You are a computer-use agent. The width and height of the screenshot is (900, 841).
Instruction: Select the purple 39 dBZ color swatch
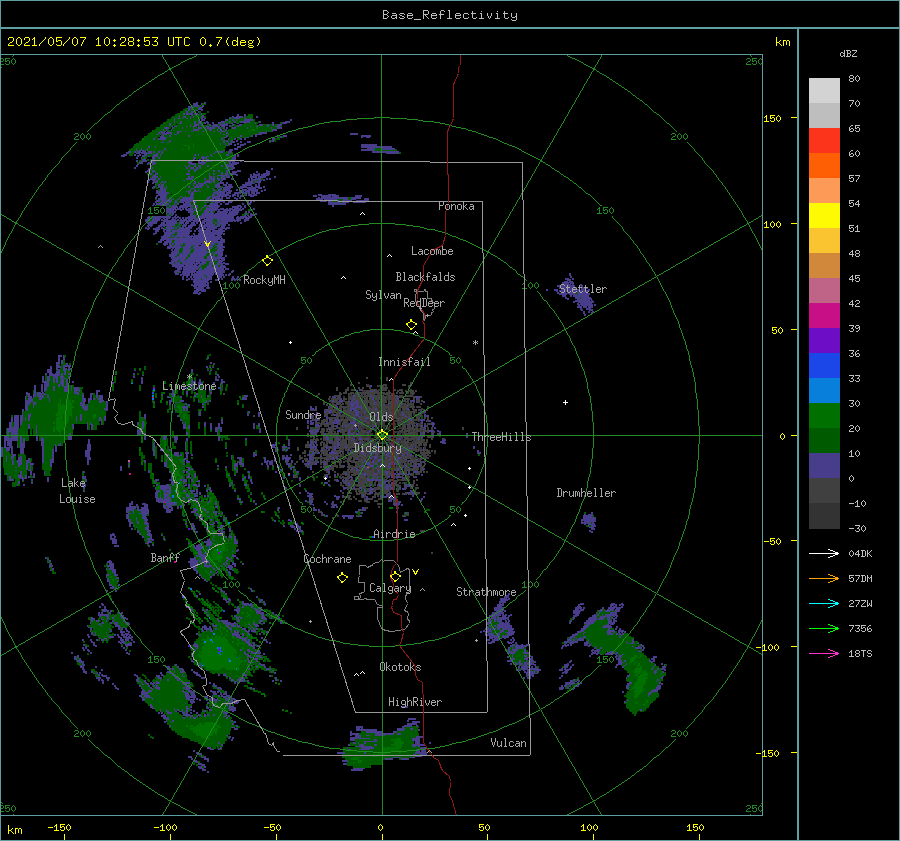coord(824,340)
